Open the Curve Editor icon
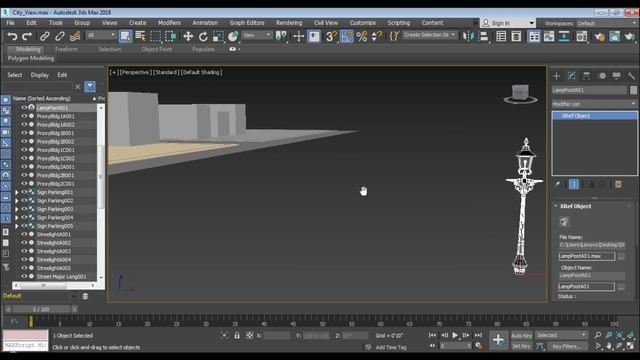The width and height of the screenshot is (640, 360). pyautogui.click(x=549, y=37)
